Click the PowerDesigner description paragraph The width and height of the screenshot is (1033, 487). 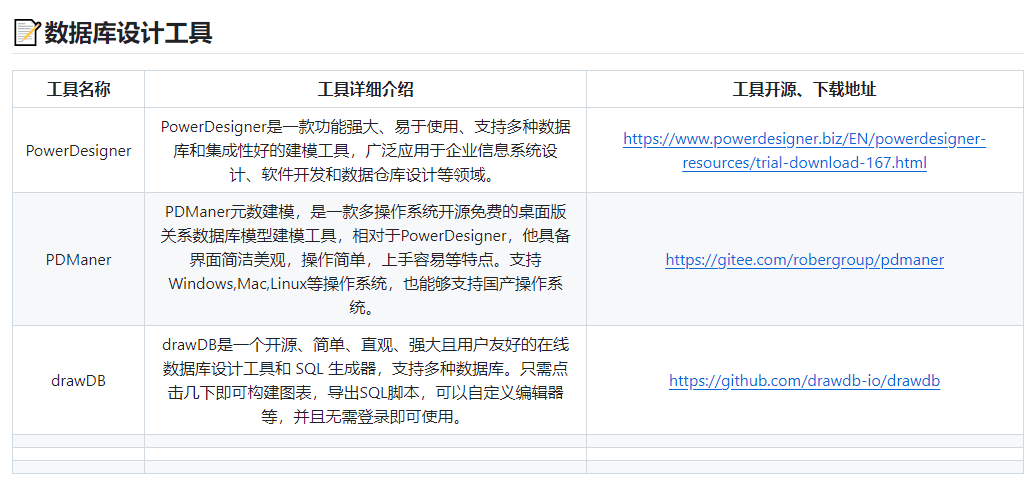tap(366, 151)
